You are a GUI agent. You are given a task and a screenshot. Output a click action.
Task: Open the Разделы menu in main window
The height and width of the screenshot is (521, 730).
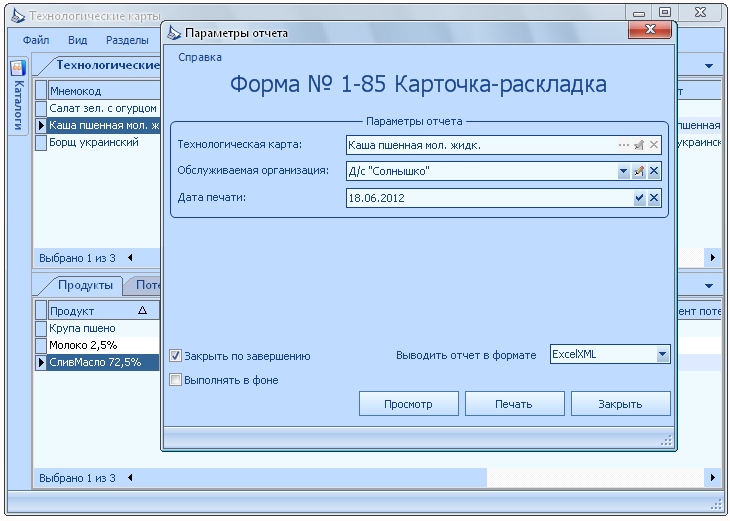tap(127, 40)
